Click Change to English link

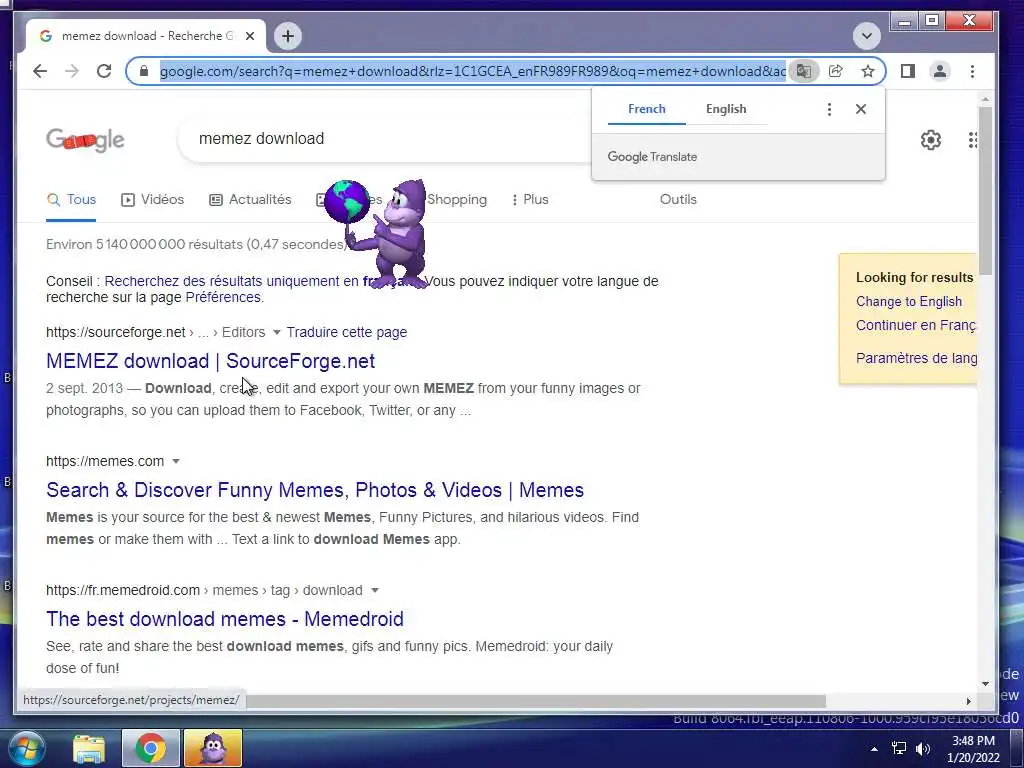(908, 302)
